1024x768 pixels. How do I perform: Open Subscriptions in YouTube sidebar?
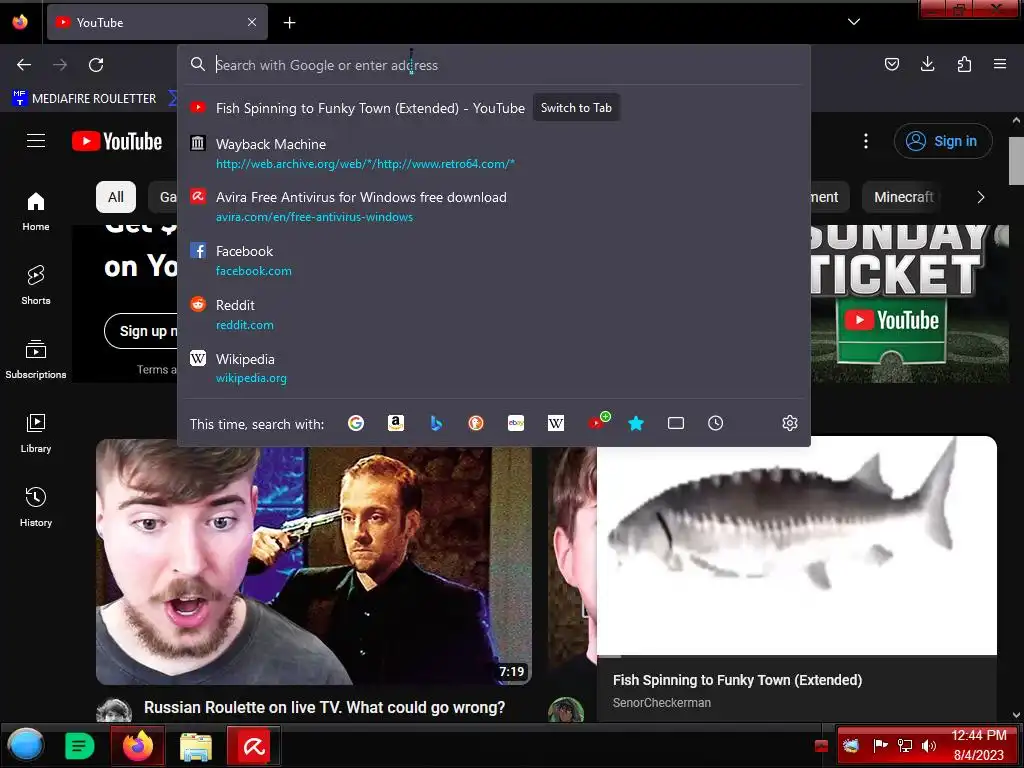coord(36,359)
